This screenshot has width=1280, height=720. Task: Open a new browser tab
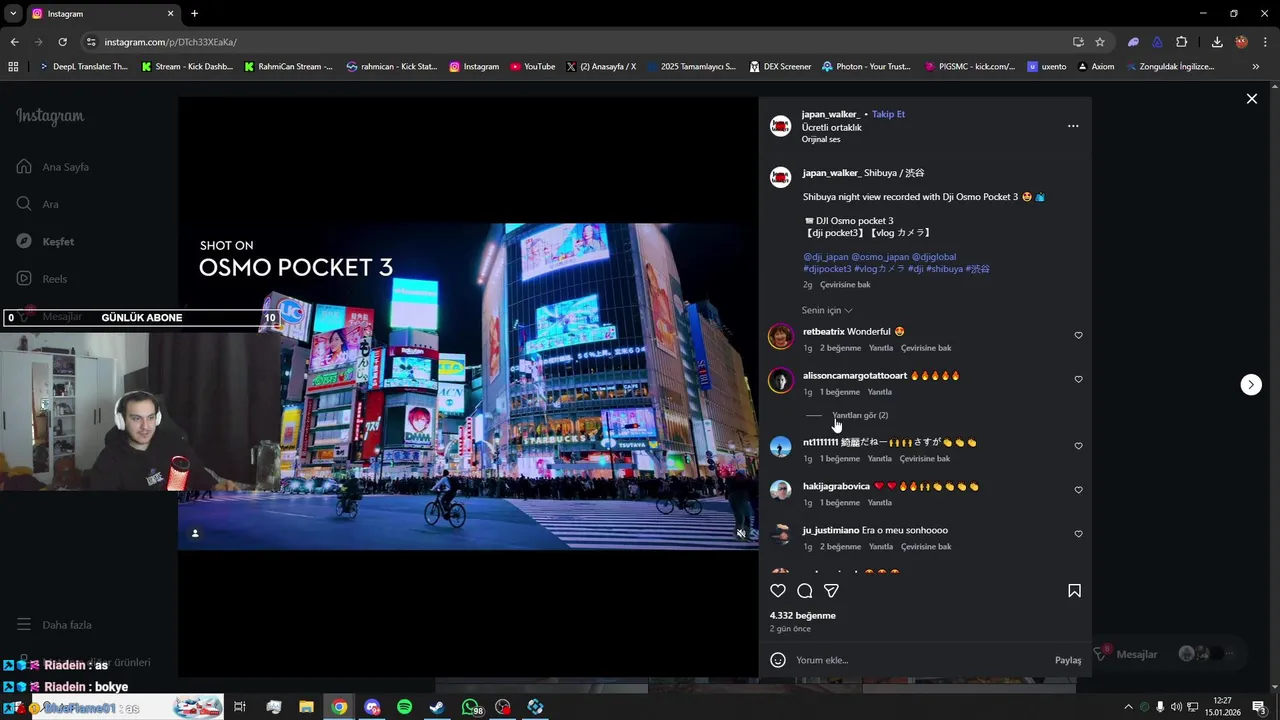pos(194,14)
